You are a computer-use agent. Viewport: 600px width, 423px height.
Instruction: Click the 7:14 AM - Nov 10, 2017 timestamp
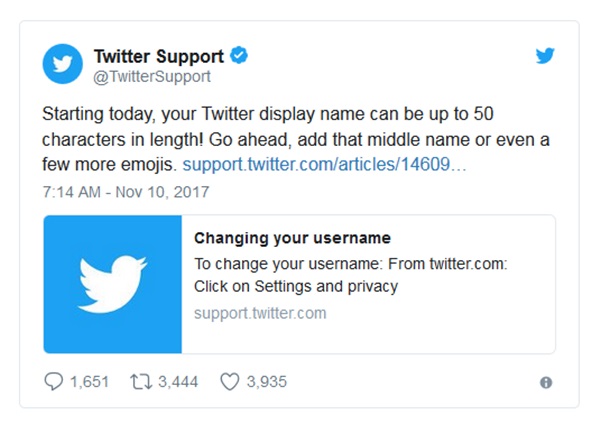click(126, 192)
